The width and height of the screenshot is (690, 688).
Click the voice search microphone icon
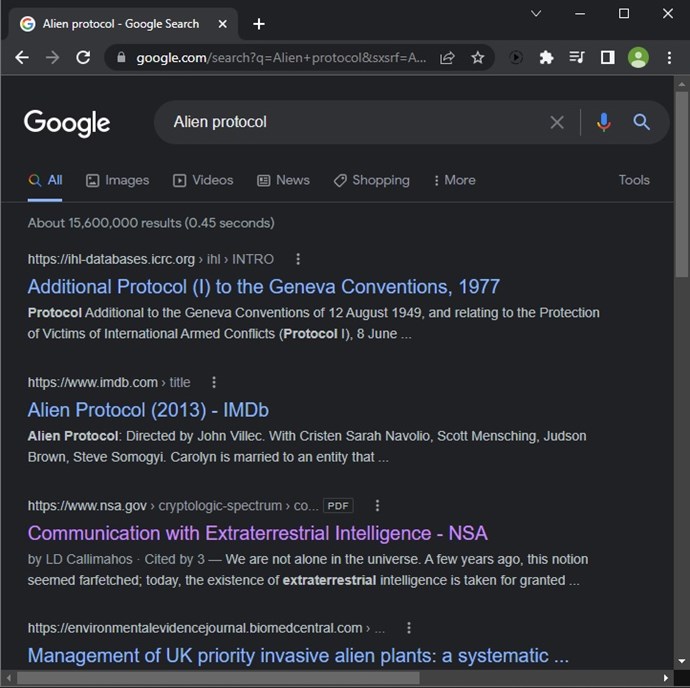(x=603, y=122)
